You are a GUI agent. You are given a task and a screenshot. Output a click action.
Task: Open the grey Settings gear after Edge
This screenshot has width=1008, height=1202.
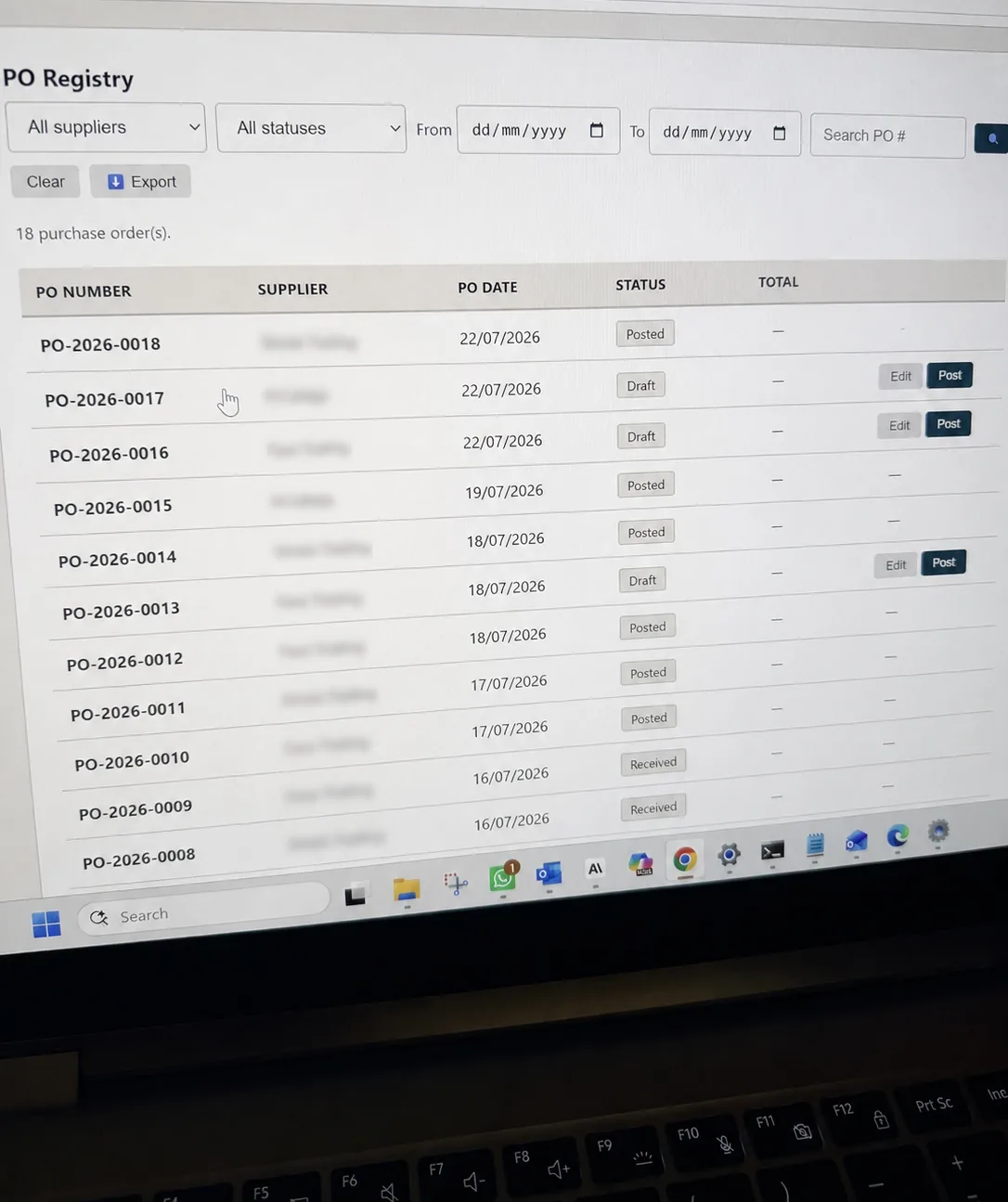click(x=938, y=831)
